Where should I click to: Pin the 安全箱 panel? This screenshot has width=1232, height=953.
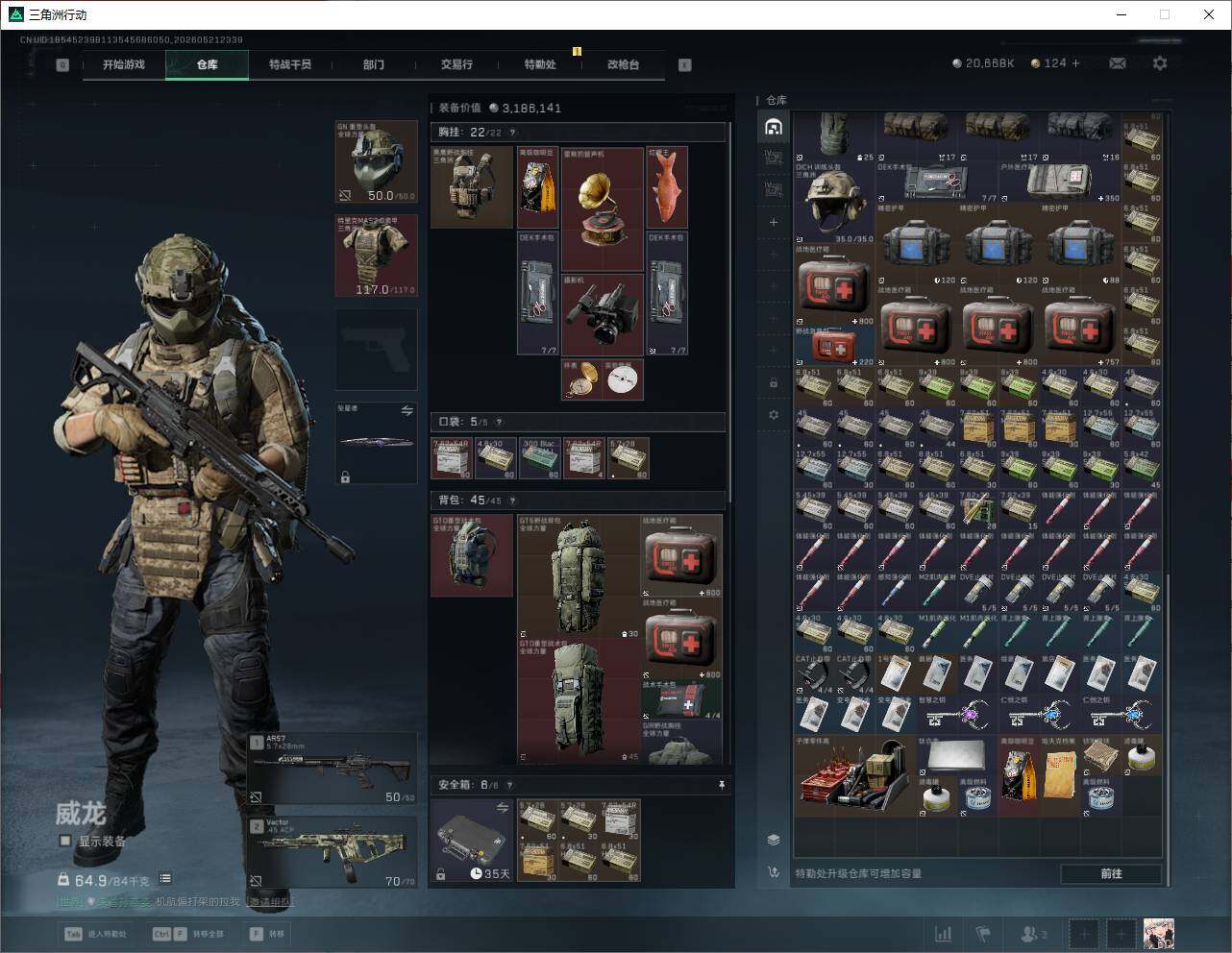tap(722, 785)
